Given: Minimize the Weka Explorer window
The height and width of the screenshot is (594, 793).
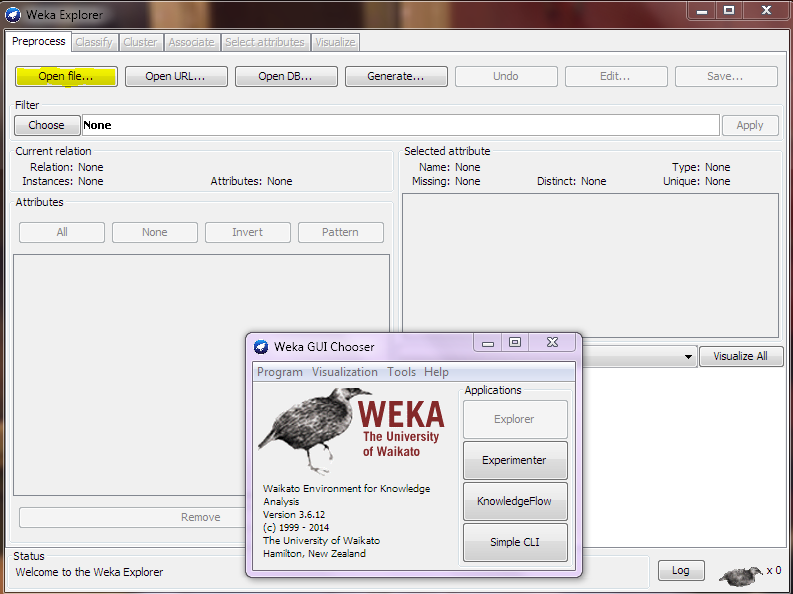Looking at the screenshot, I should tap(701, 10).
